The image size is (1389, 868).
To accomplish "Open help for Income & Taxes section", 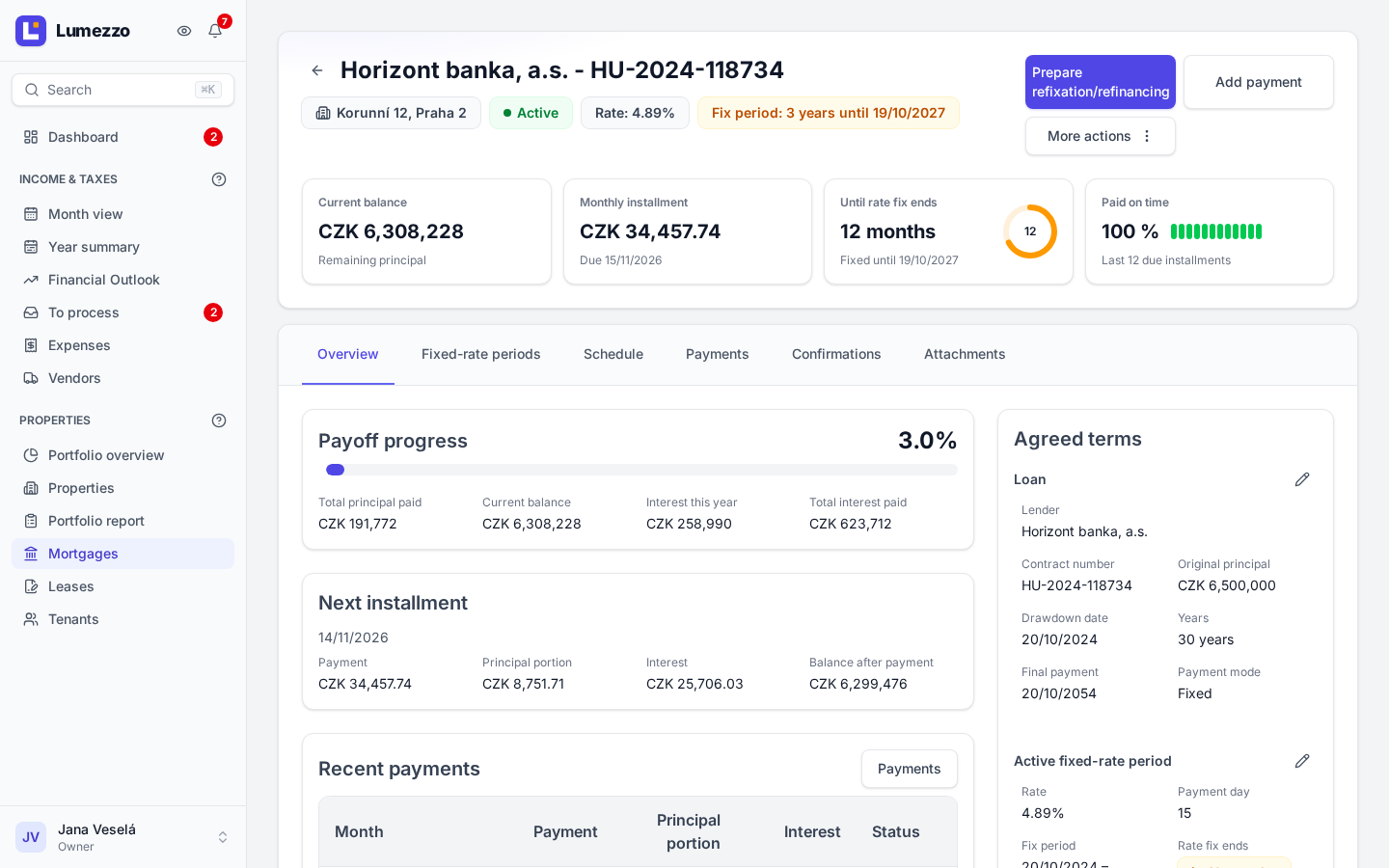I will (219, 179).
